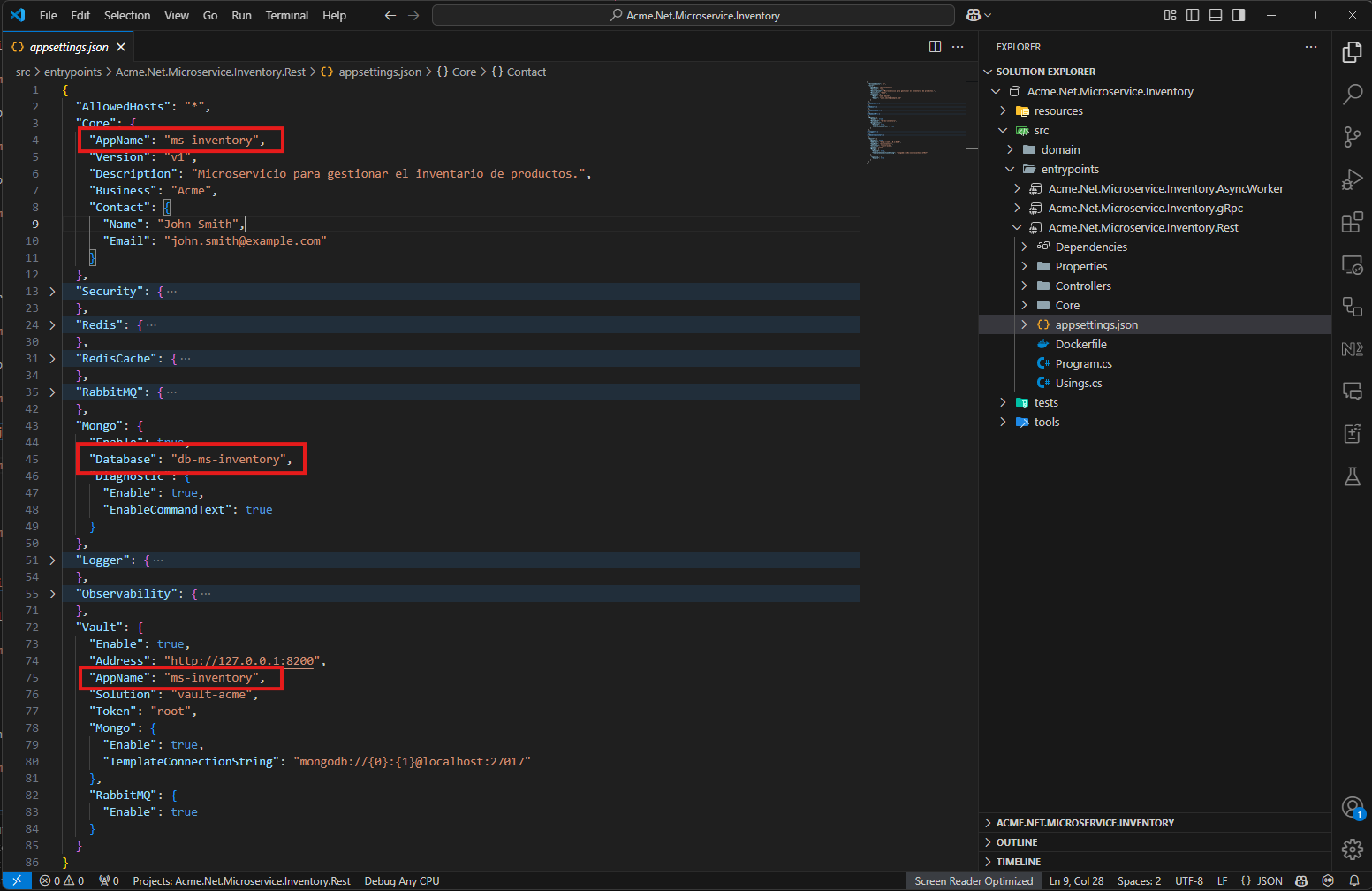Toggle Primary Side Bar visibility
This screenshot has height=891, width=1372.
[x=1193, y=15]
